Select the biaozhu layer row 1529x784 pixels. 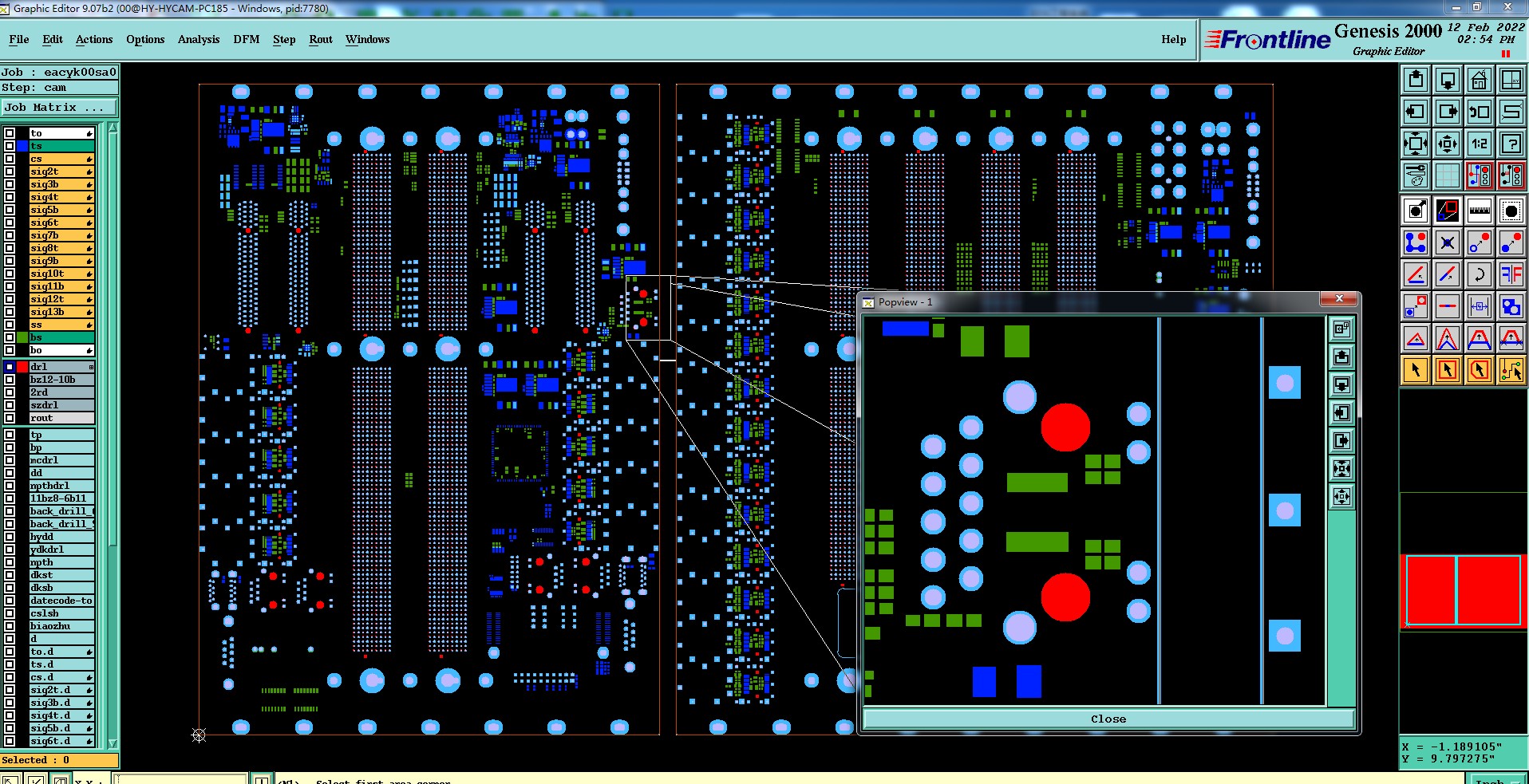click(62, 626)
